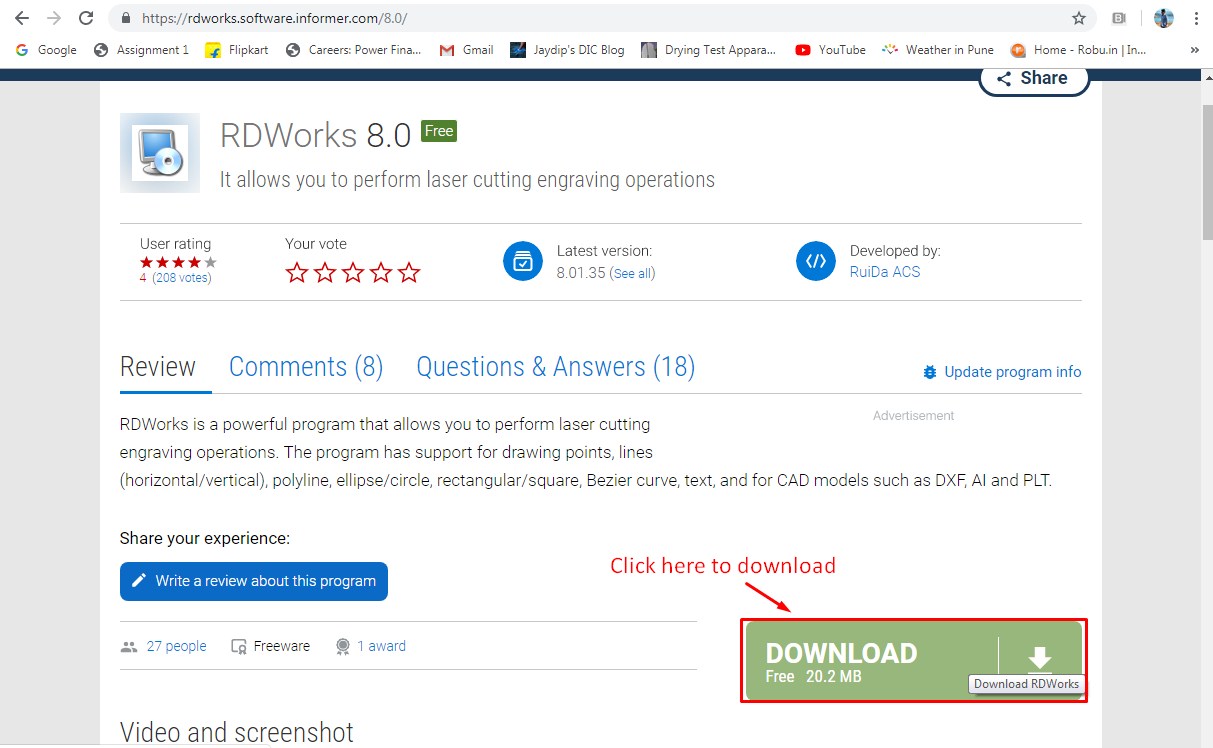This screenshot has width=1213, height=748.
Task: Click Update program info link
Action: tap(1002, 372)
